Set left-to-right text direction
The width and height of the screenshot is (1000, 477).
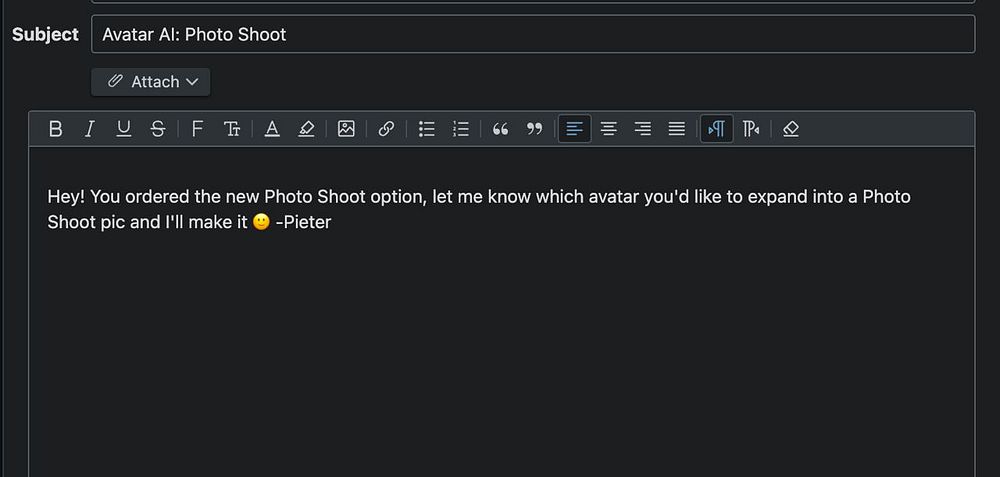click(x=717, y=129)
